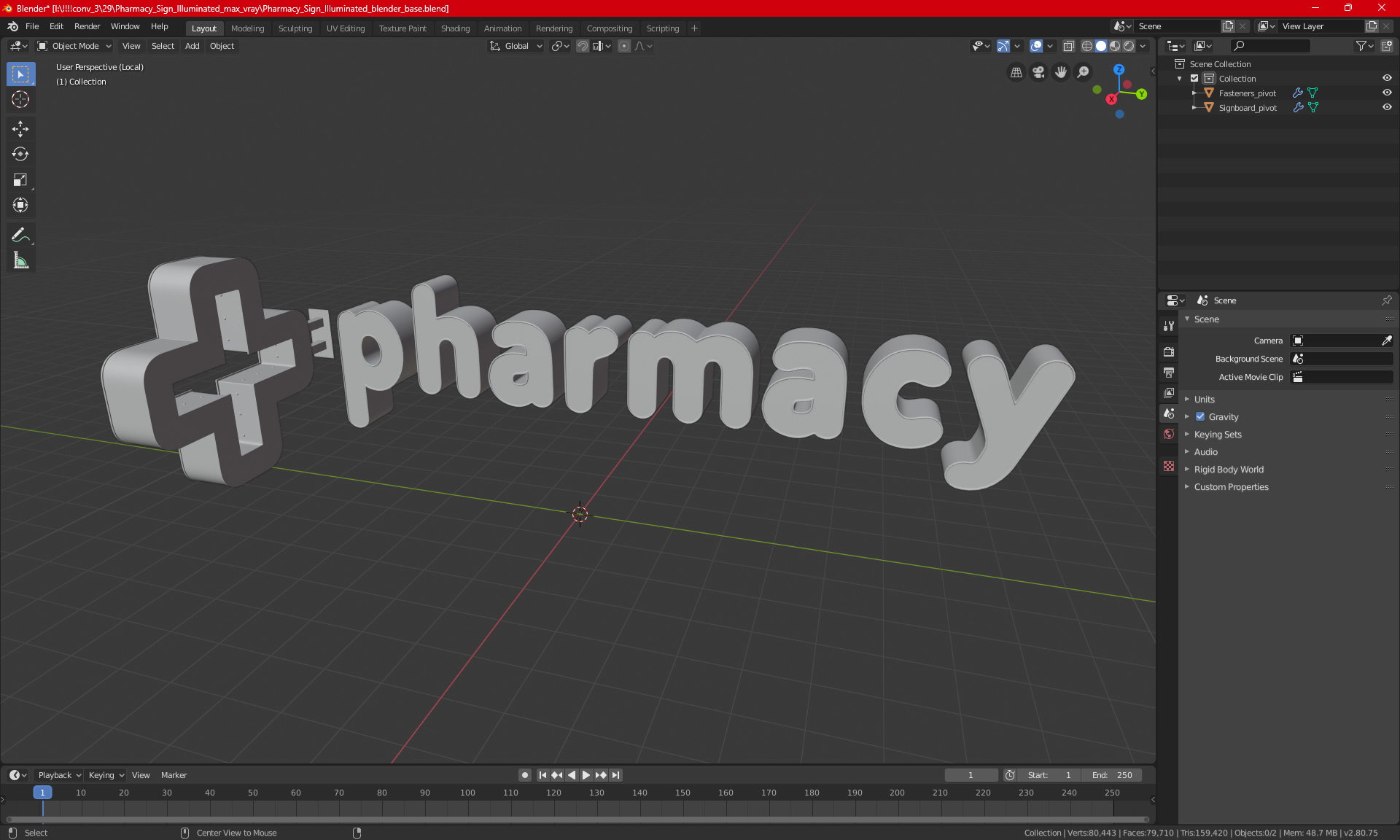Hide Signboard_pivot with its eye icon

(x=1387, y=108)
